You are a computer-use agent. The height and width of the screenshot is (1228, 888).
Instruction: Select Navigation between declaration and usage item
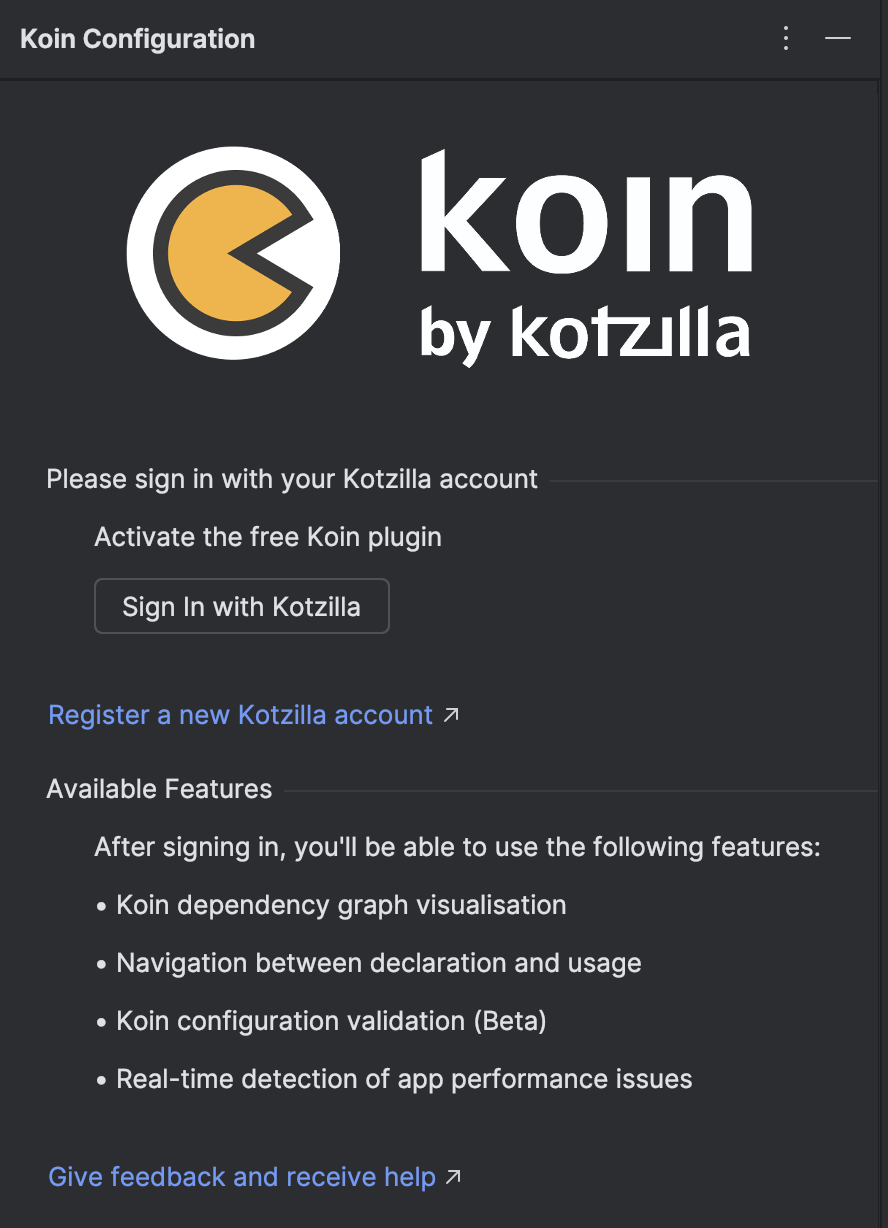[x=369, y=963]
